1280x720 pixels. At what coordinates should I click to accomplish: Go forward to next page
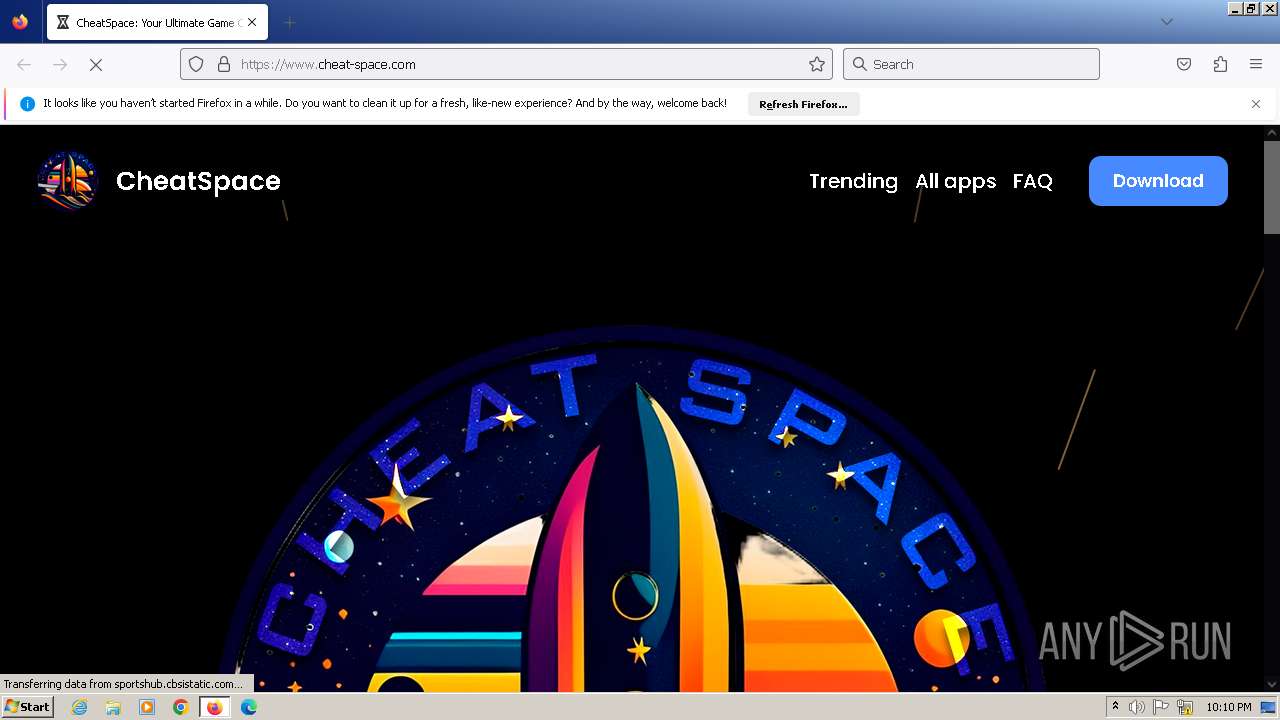click(60, 64)
